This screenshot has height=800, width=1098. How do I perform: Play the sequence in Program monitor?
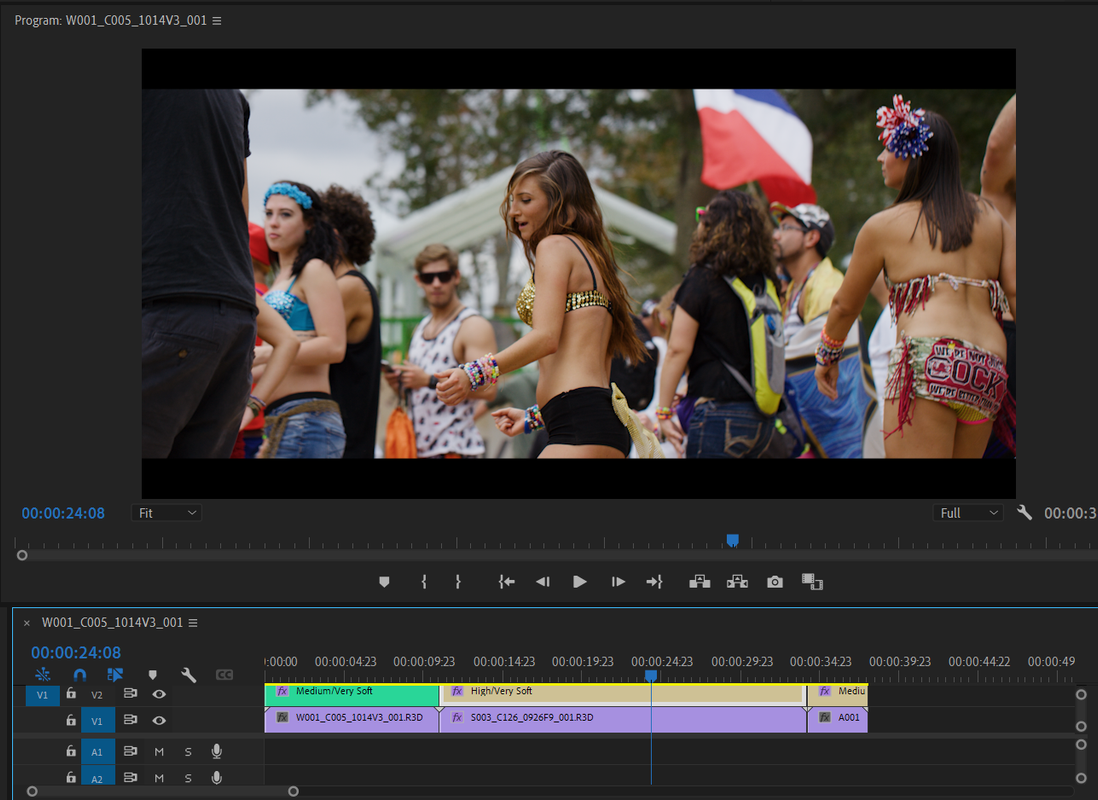(x=579, y=581)
